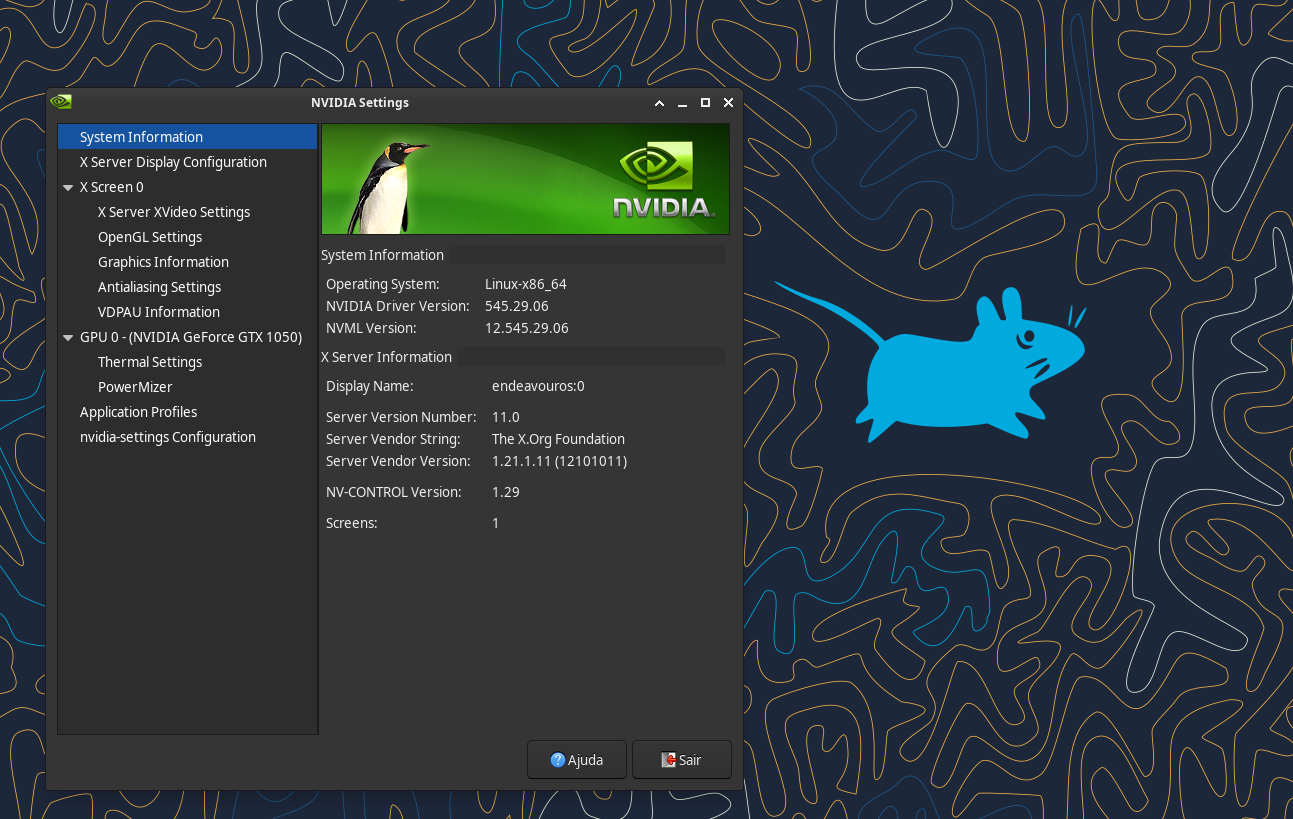Collapse the X Screen 0 tree node

[x=68, y=187]
